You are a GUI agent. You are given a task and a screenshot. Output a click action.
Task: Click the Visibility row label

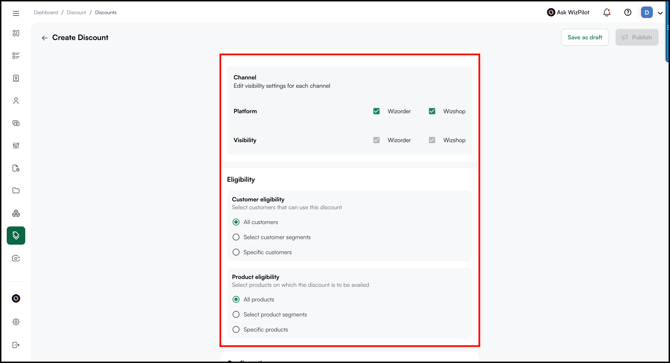pos(245,140)
